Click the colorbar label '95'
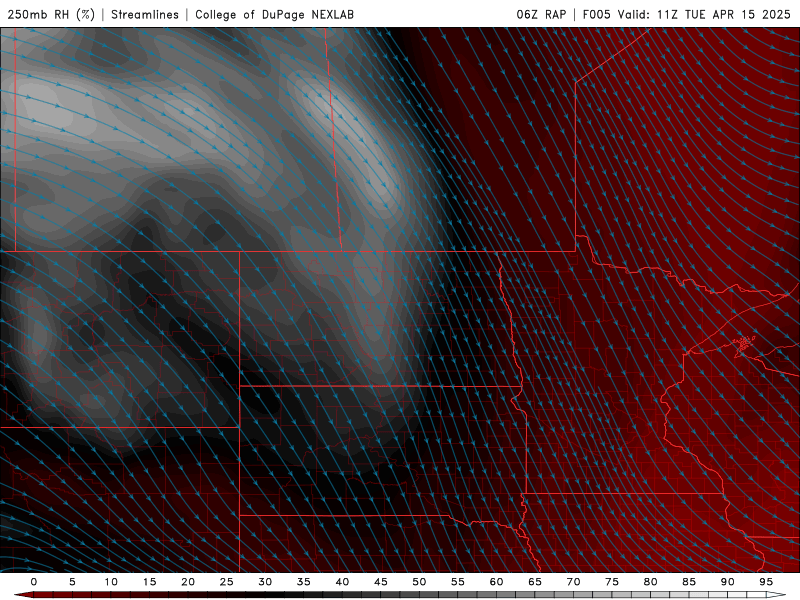The width and height of the screenshot is (800, 600). pyautogui.click(x=766, y=582)
